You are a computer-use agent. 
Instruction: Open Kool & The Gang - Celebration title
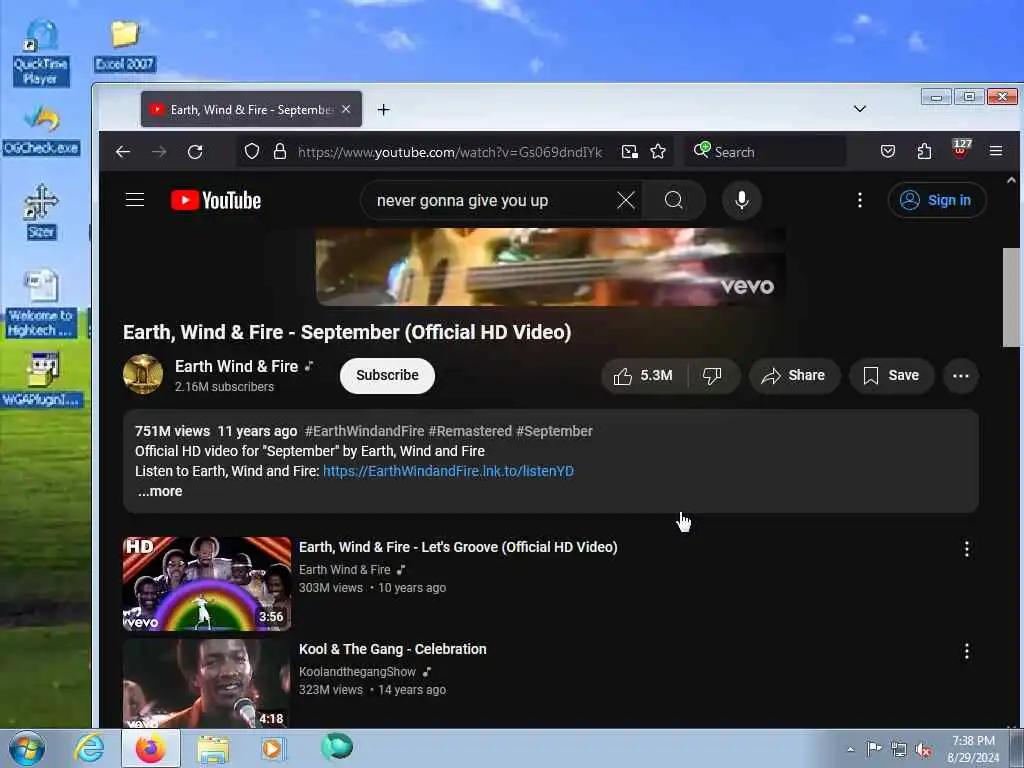[392, 649]
